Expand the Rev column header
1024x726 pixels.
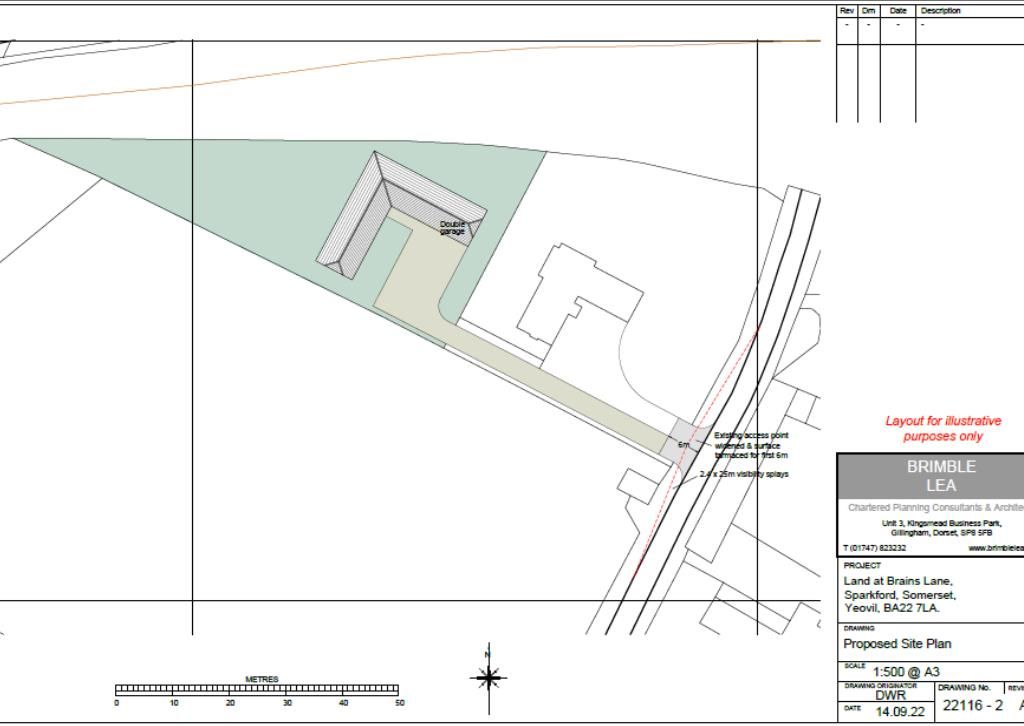pos(845,10)
